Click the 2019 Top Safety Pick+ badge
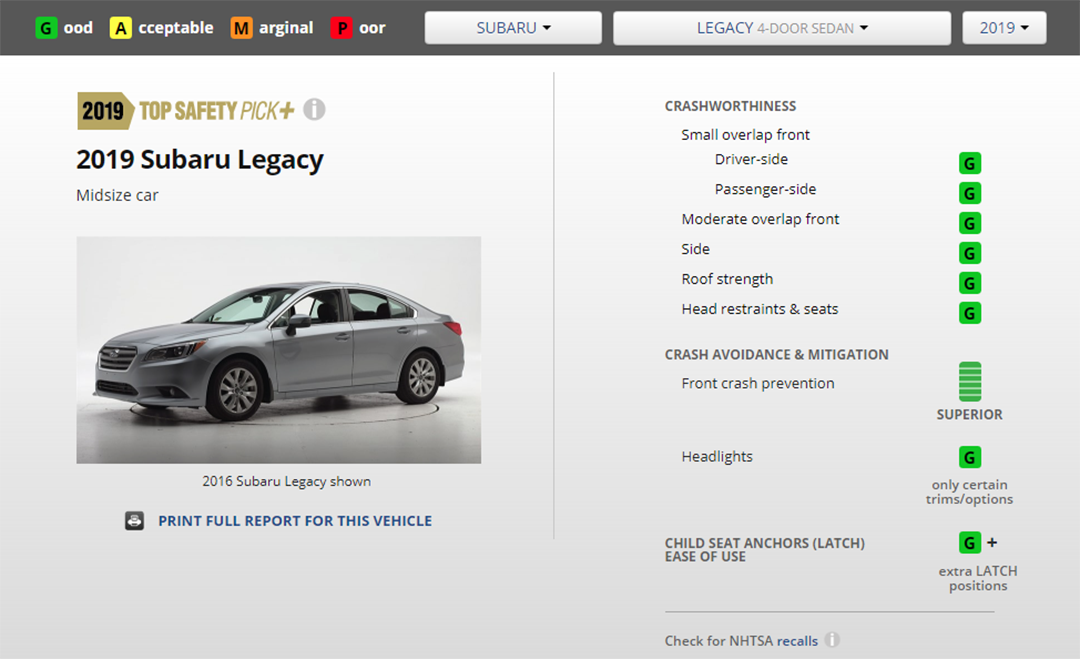This screenshot has width=1080, height=659. [186, 110]
